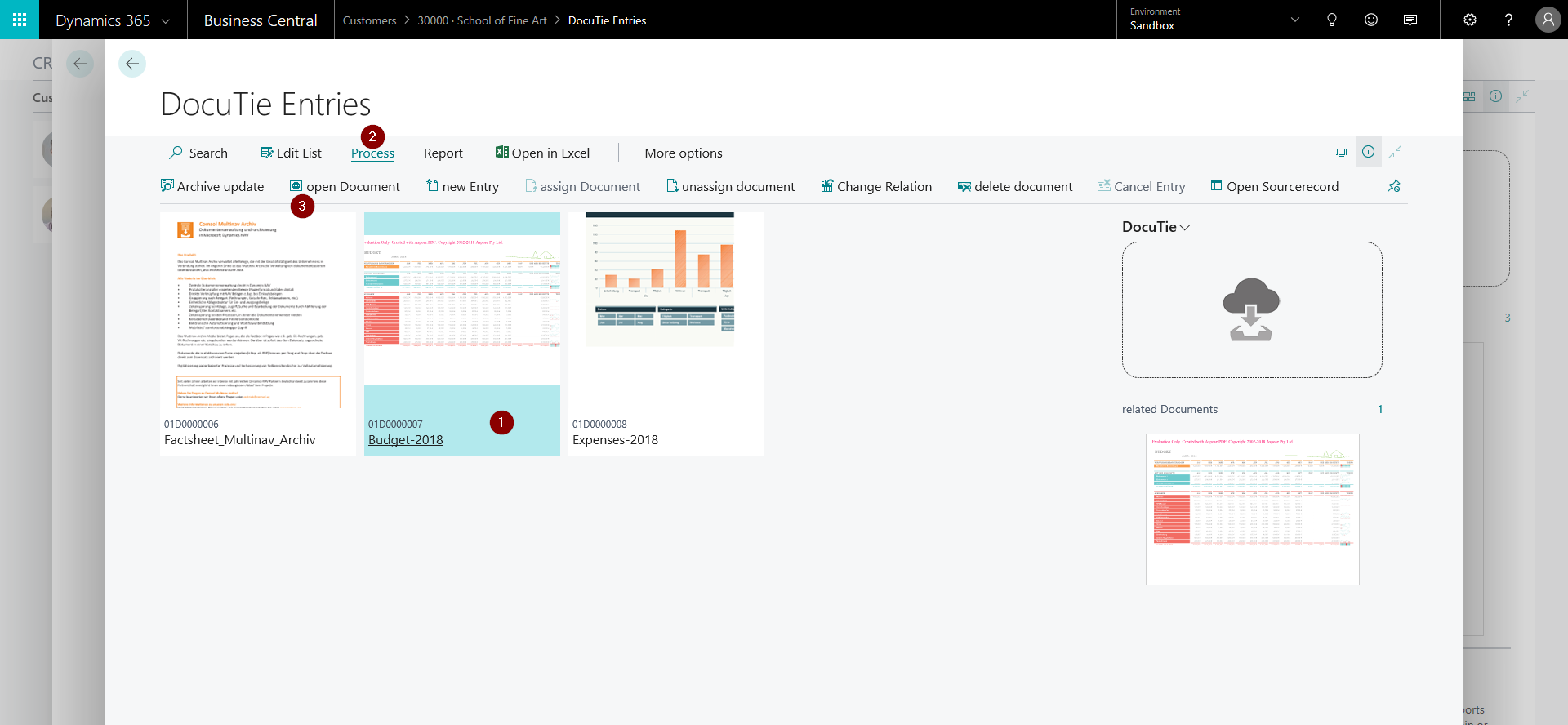Click entry number 01D0000006
This screenshot has height=725, width=1568.
pos(192,424)
